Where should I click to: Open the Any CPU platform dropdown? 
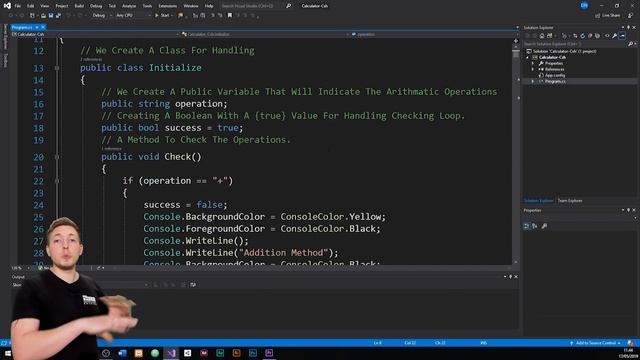tap(133, 16)
